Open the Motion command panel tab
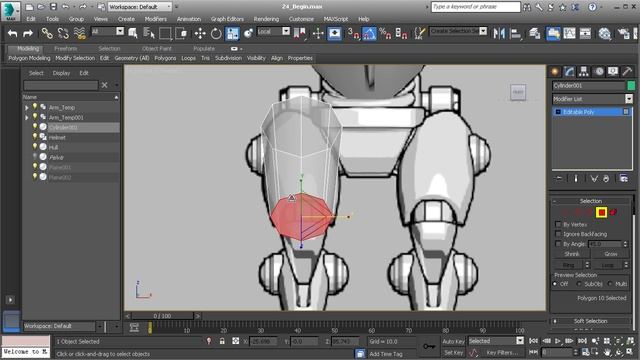The height and width of the screenshot is (360, 640). [x=599, y=71]
